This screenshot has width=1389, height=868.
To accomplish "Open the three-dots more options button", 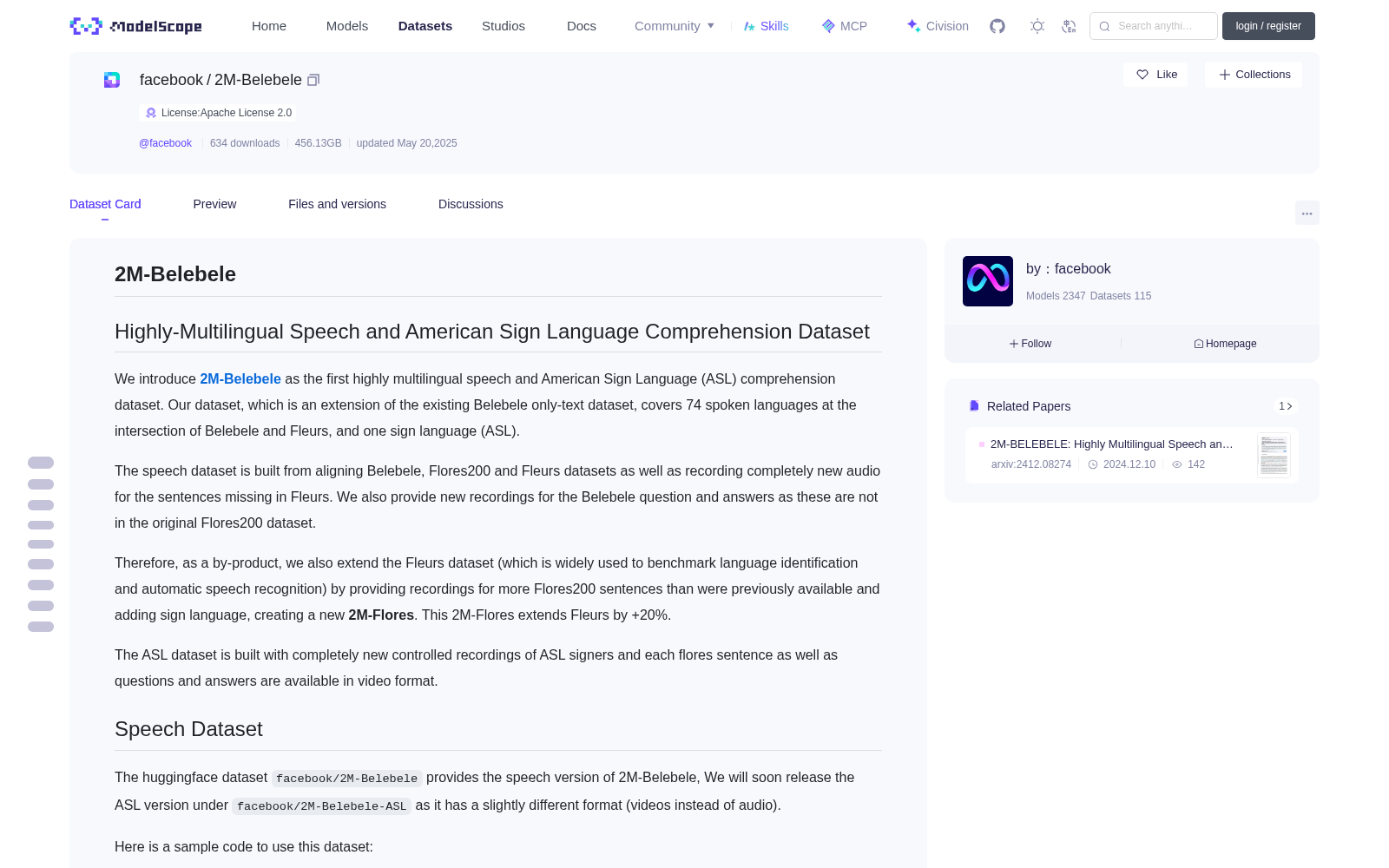I will click(x=1307, y=213).
